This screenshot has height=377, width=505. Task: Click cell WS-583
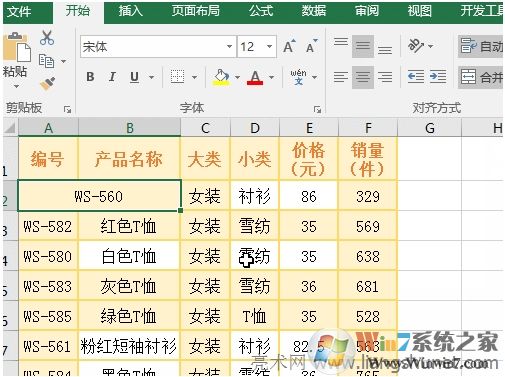coord(48,286)
